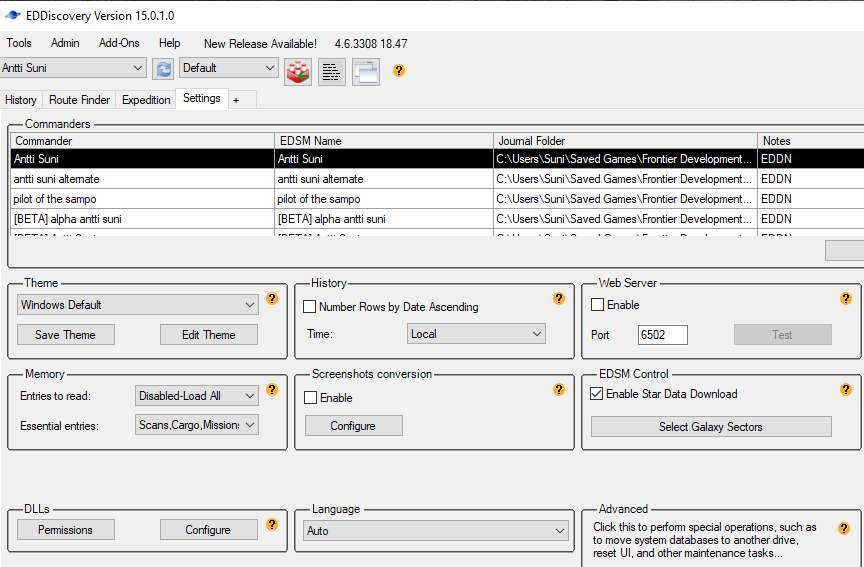Add a new tab with plus button
The width and height of the screenshot is (864, 567).
coord(236,100)
